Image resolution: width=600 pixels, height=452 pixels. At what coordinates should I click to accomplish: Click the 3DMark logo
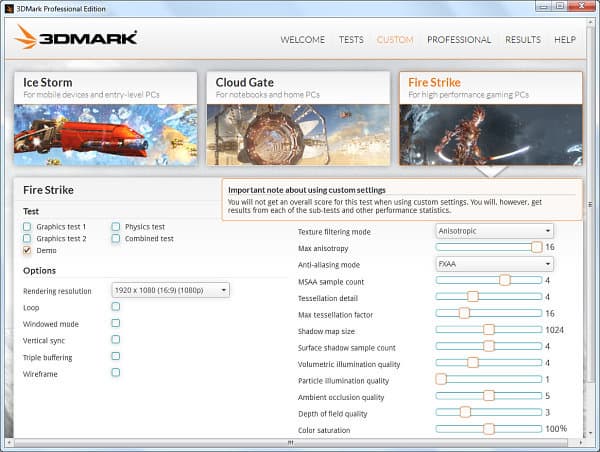[x=76, y=38]
